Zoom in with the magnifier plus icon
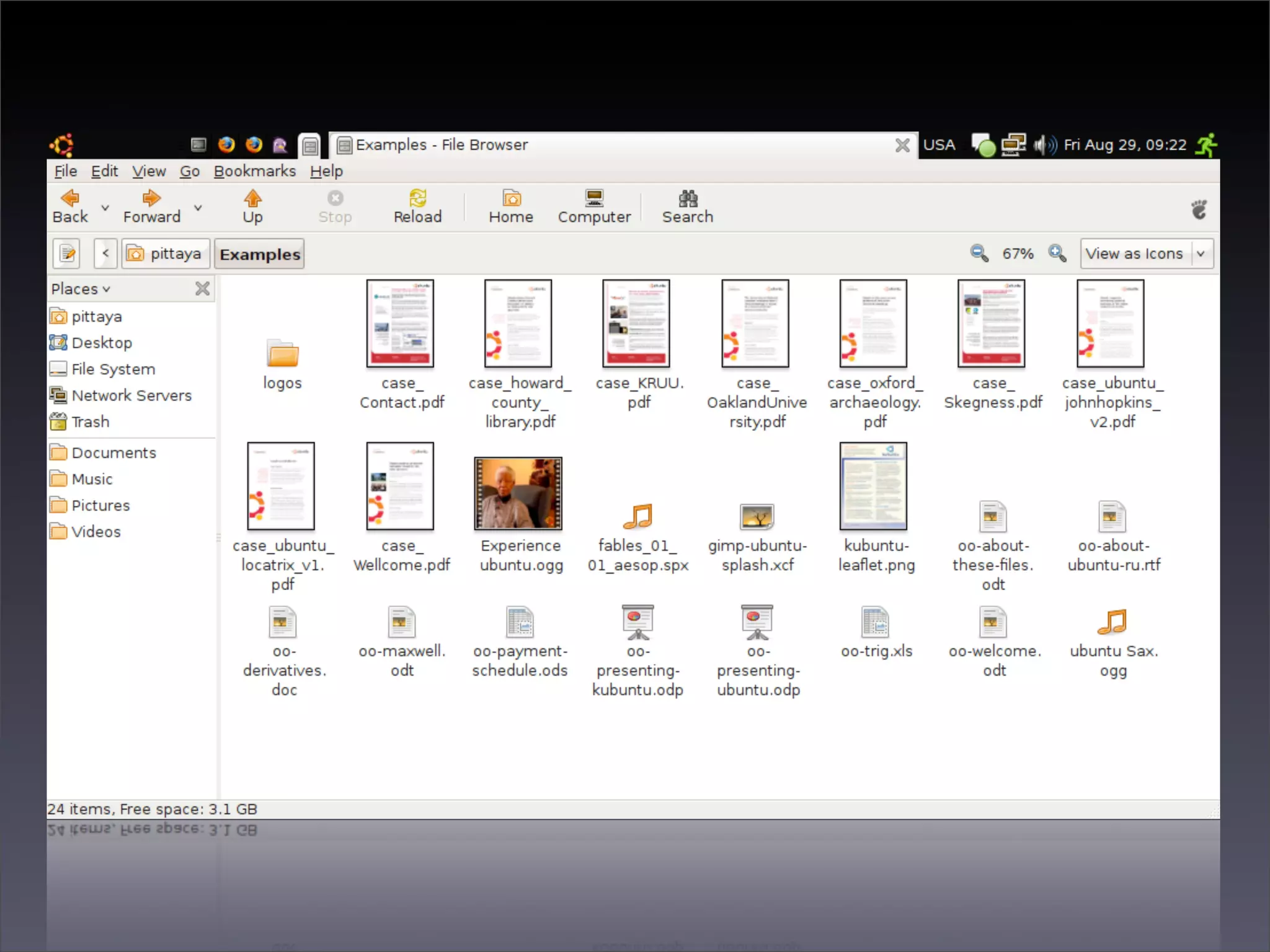 (1057, 253)
